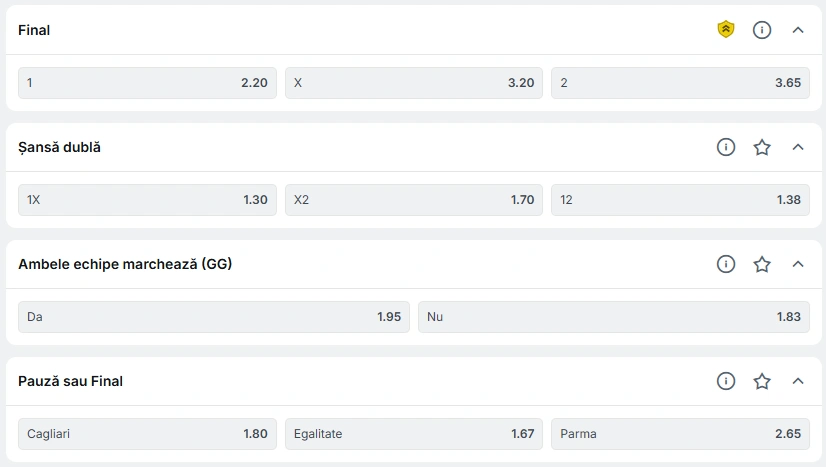826x467 pixels.
Task: Open info for Ambele echipe marchează market
Action: point(725,264)
